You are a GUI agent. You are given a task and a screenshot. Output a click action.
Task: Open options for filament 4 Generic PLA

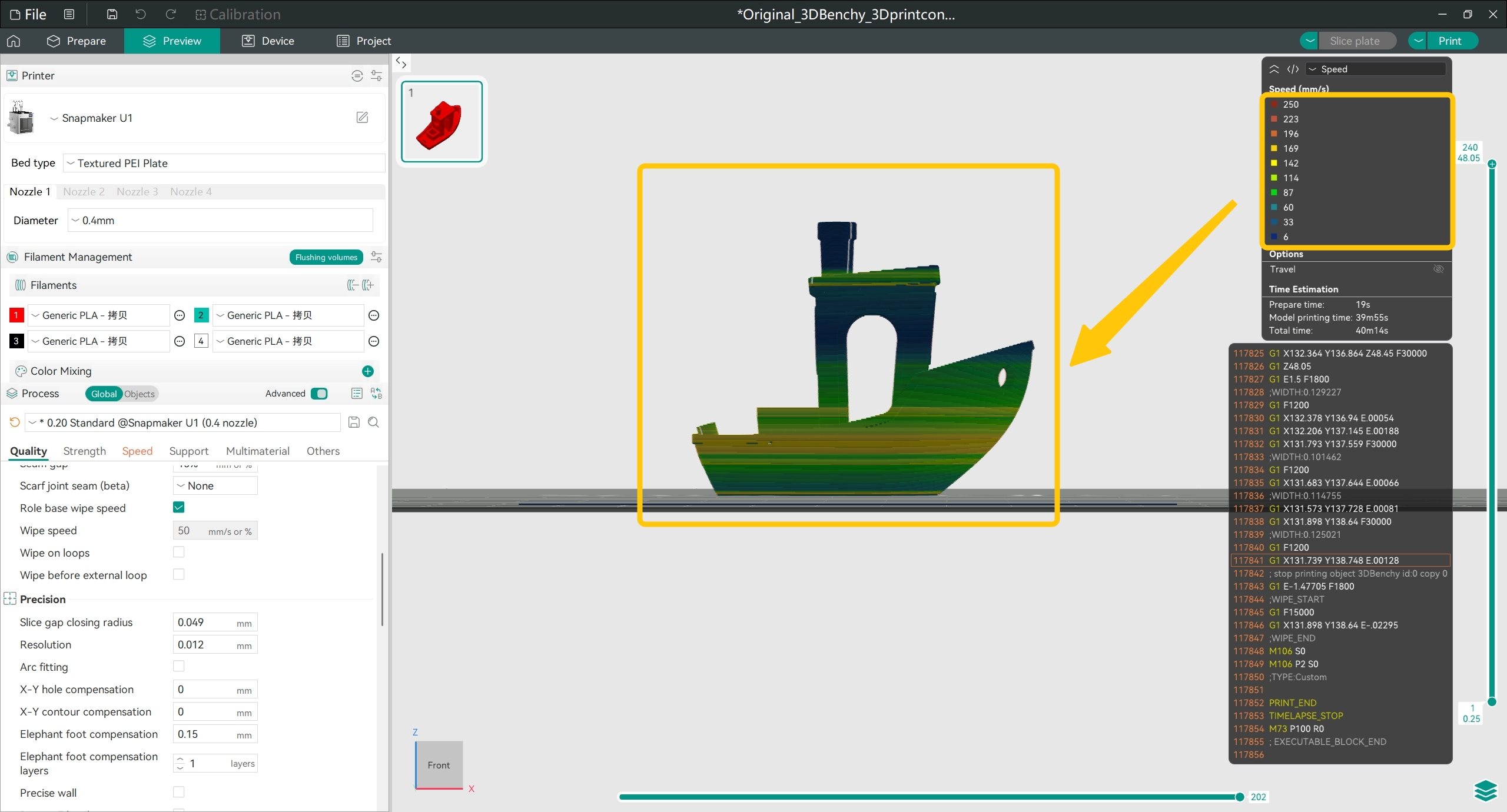374,341
